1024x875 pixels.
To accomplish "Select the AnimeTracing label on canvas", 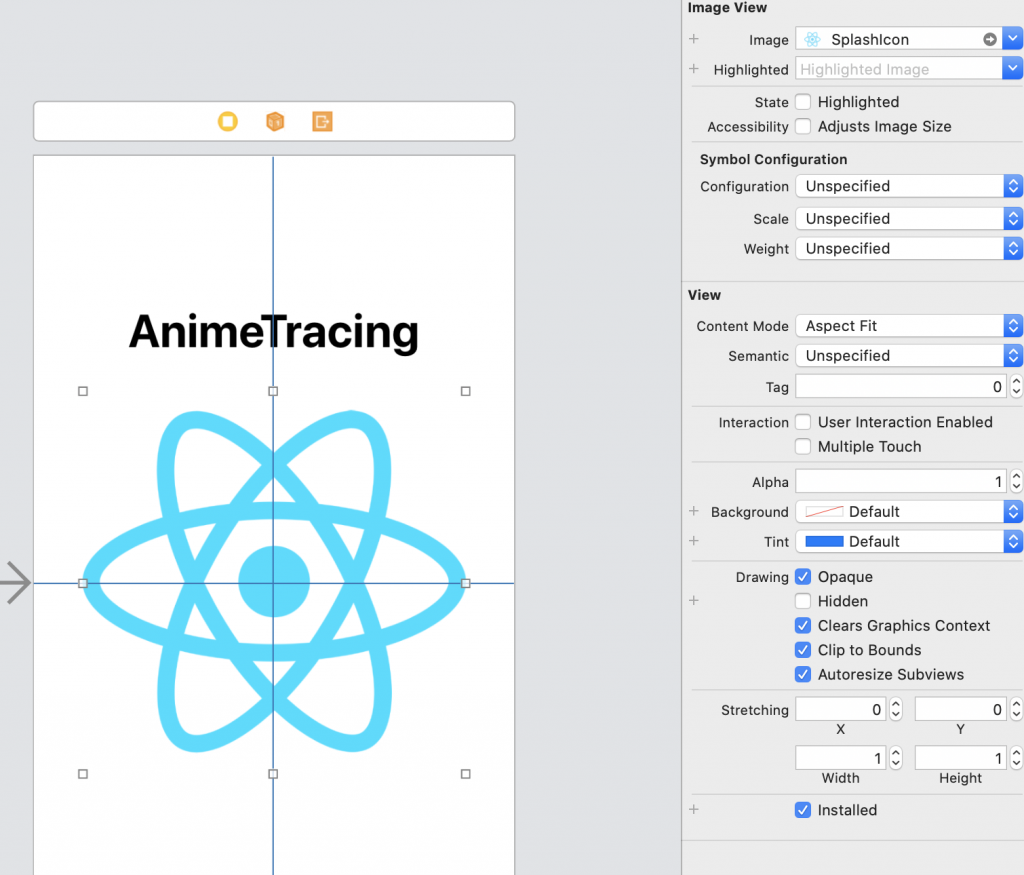I will (274, 332).
